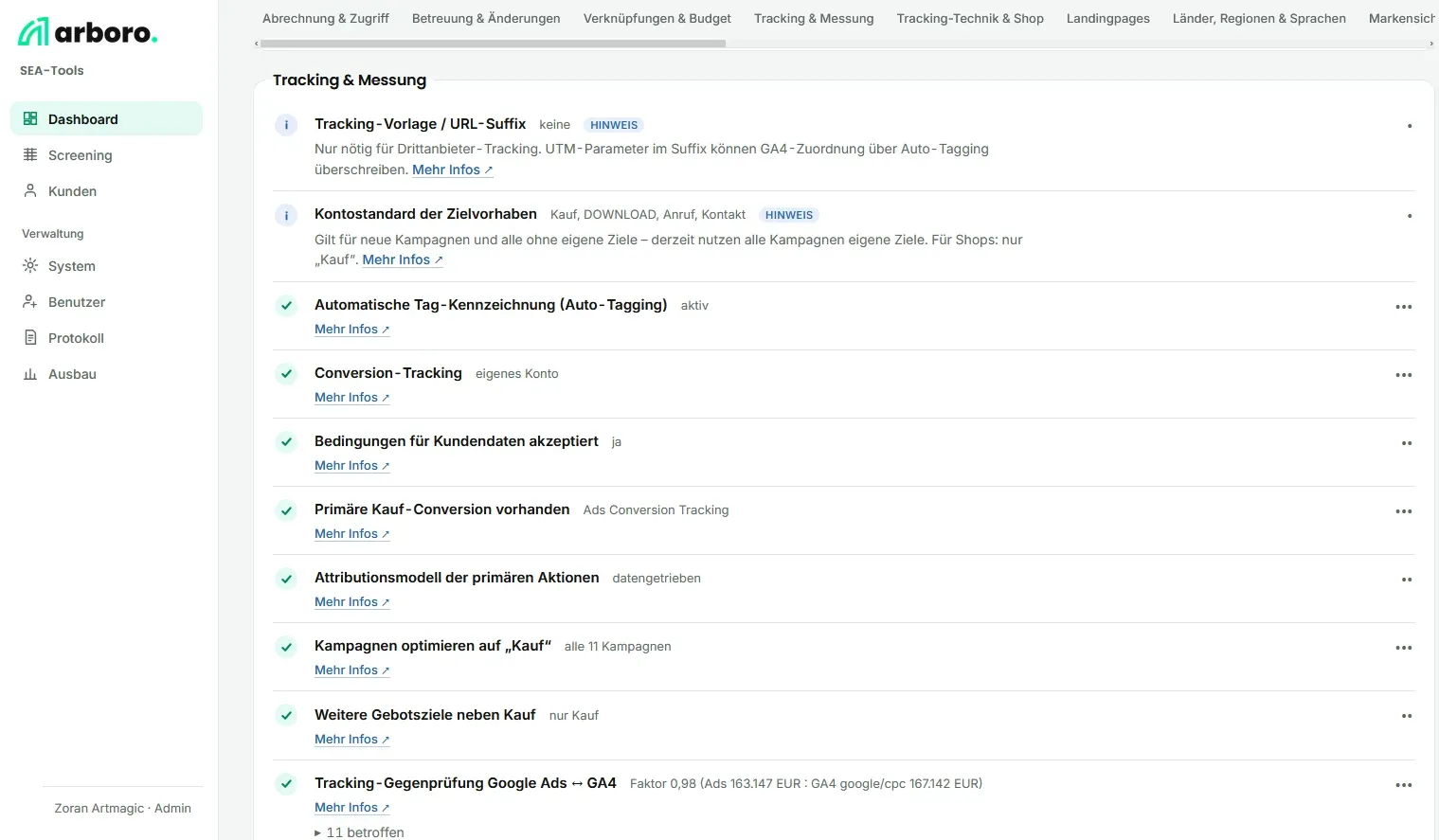Click the Benutzer add-user icon in sidebar

pos(30,301)
